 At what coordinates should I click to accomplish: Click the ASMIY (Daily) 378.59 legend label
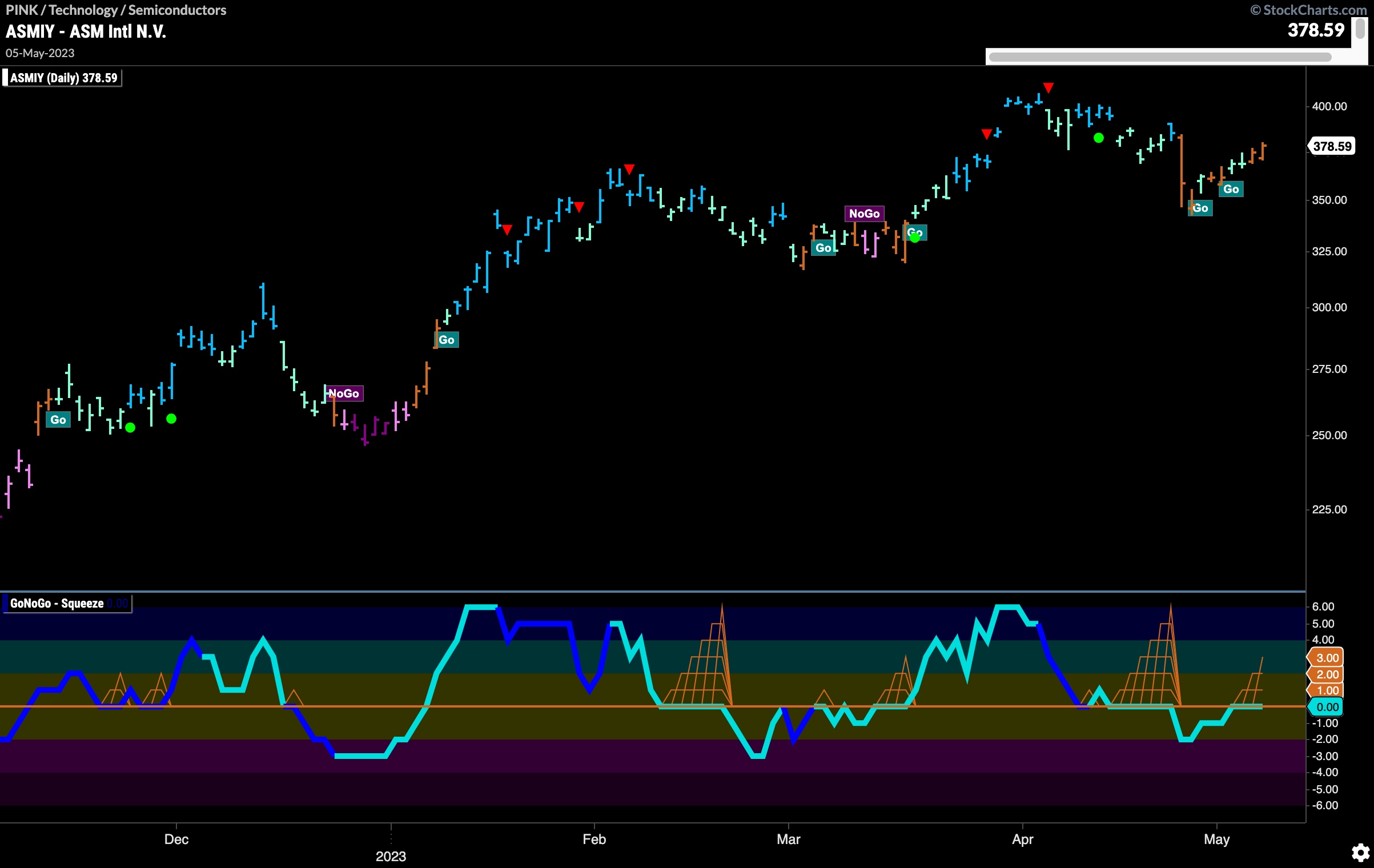click(63, 78)
